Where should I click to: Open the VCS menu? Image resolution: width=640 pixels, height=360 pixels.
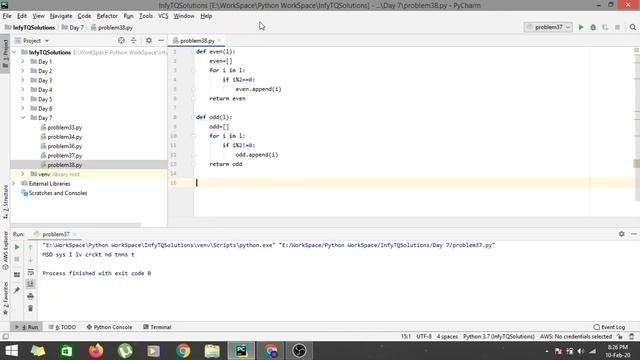pyautogui.click(x=163, y=16)
